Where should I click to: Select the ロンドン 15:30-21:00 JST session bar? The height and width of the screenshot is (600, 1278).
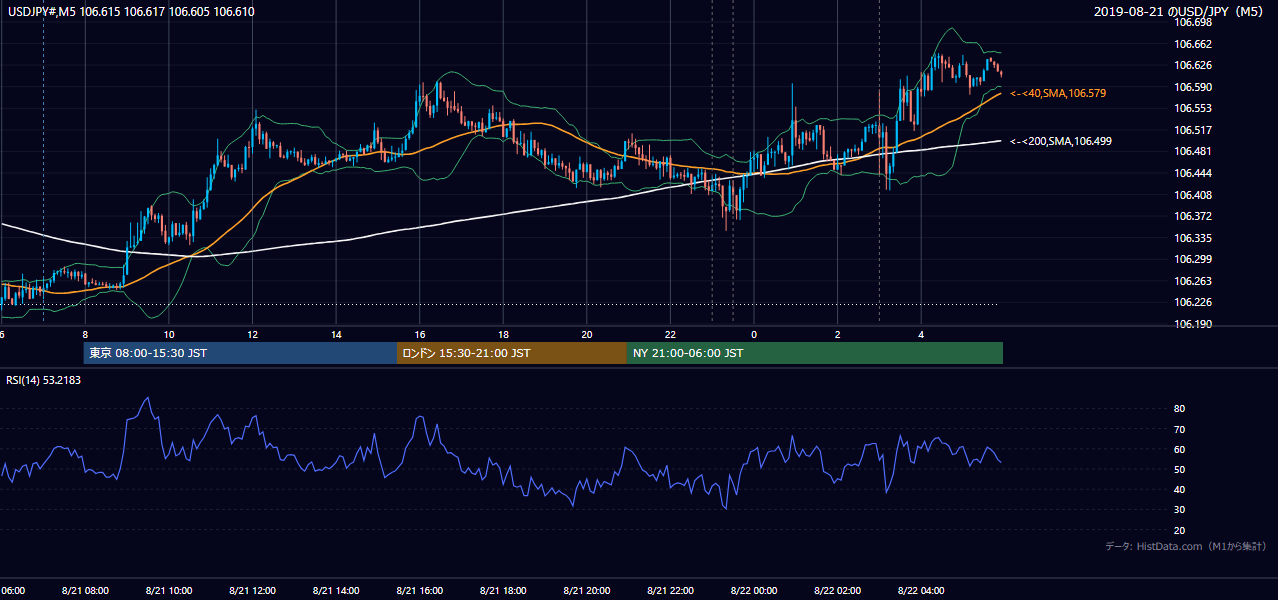tap(512, 353)
